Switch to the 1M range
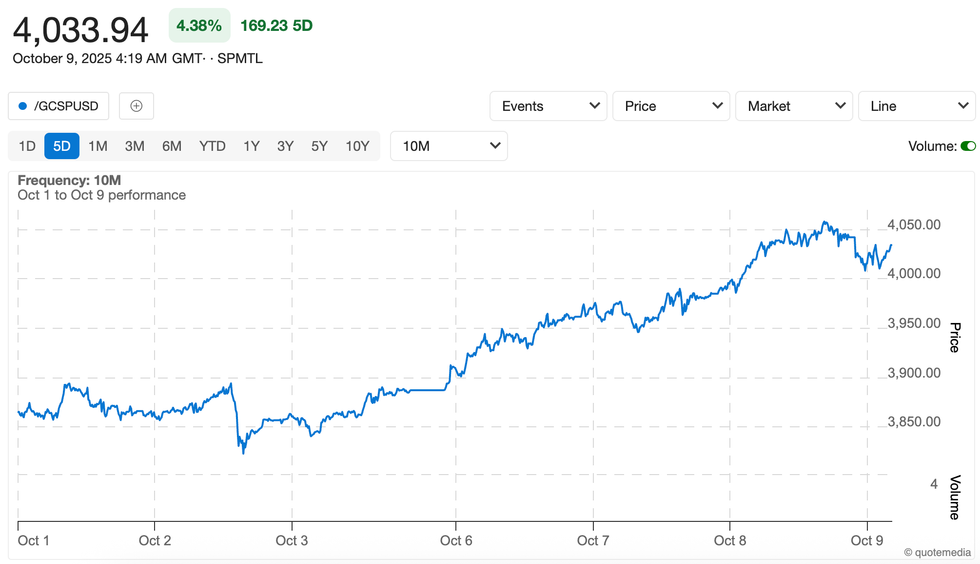This screenshot has width=980, height=564. [x=97, y=146]
